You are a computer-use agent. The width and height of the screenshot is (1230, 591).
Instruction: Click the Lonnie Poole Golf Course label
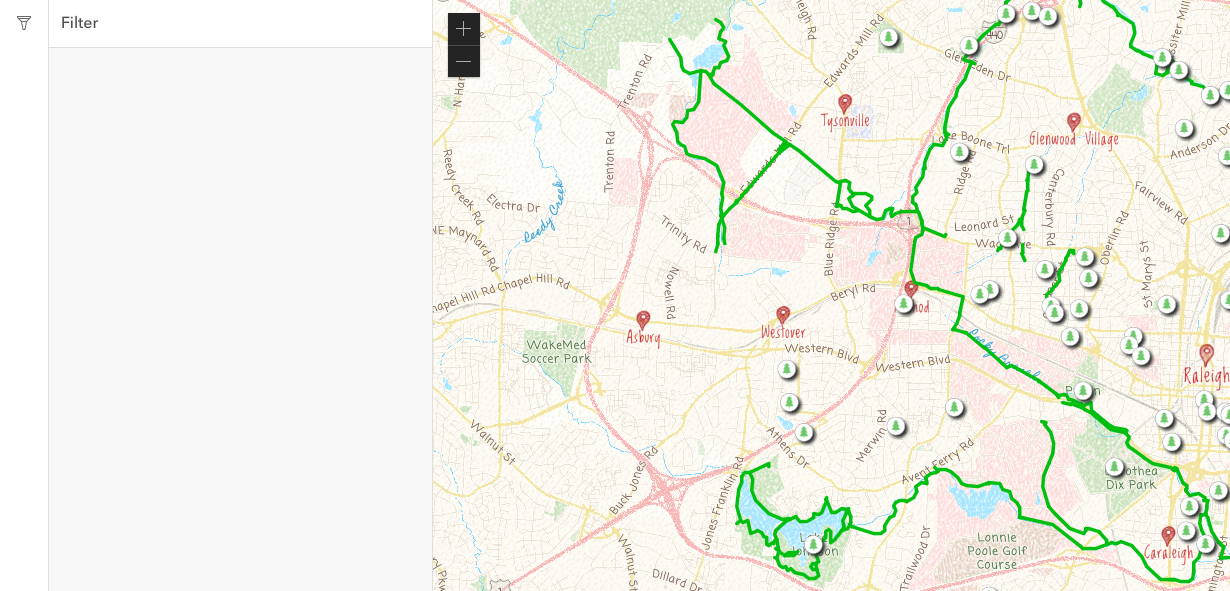point(997,551)
